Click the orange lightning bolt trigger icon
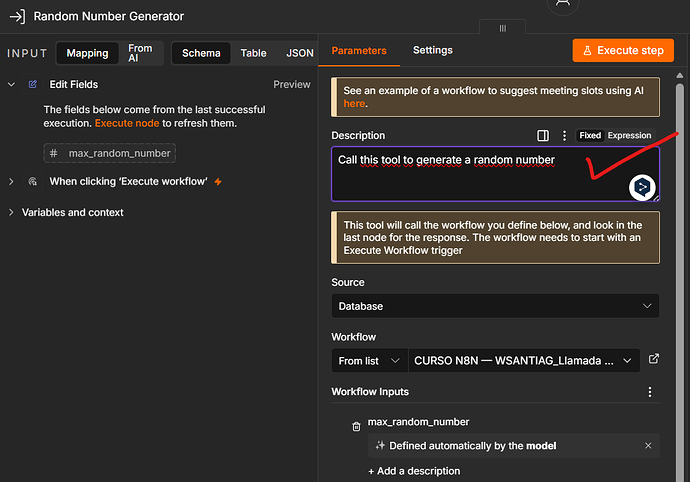 point(218,181)
